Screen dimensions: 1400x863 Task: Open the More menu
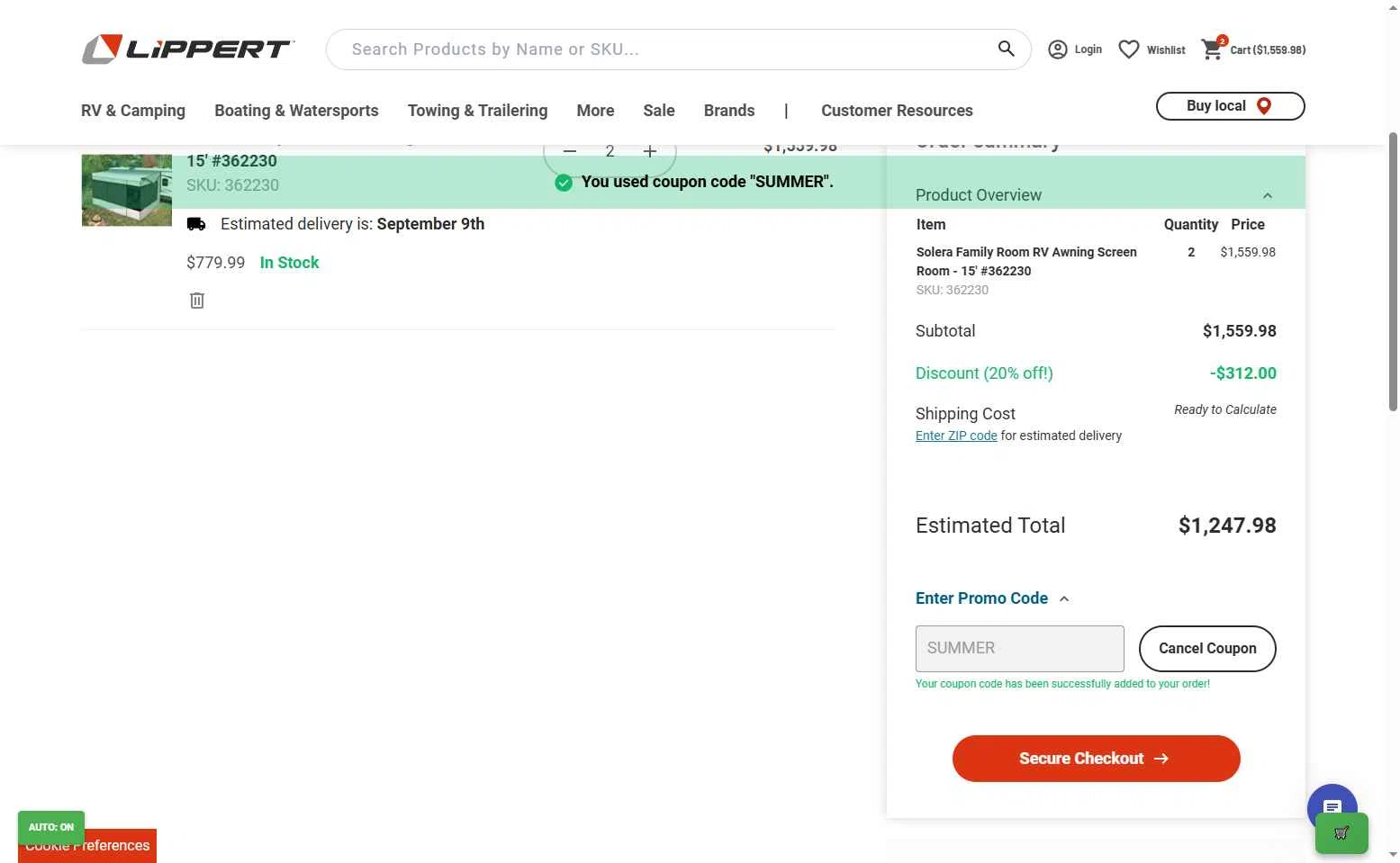click(595, 111)
